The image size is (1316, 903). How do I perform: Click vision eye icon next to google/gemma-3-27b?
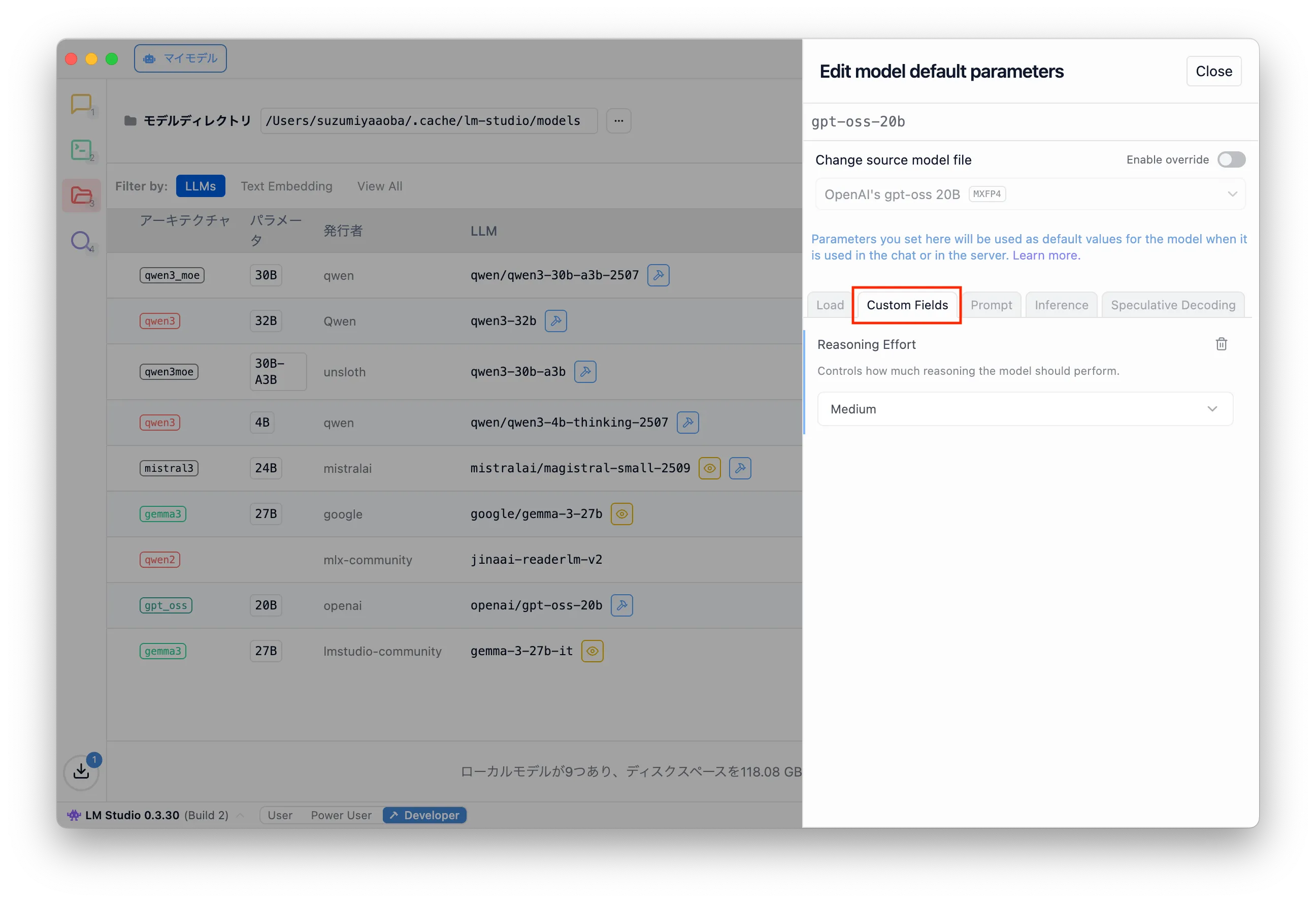[621, 514]
